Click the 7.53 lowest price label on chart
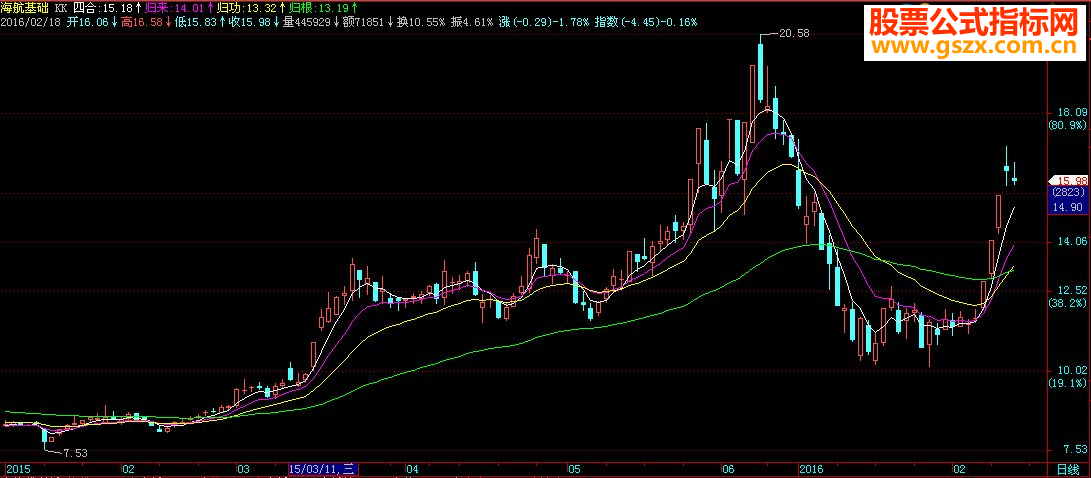1091x478 pixels. click(76, 453)
